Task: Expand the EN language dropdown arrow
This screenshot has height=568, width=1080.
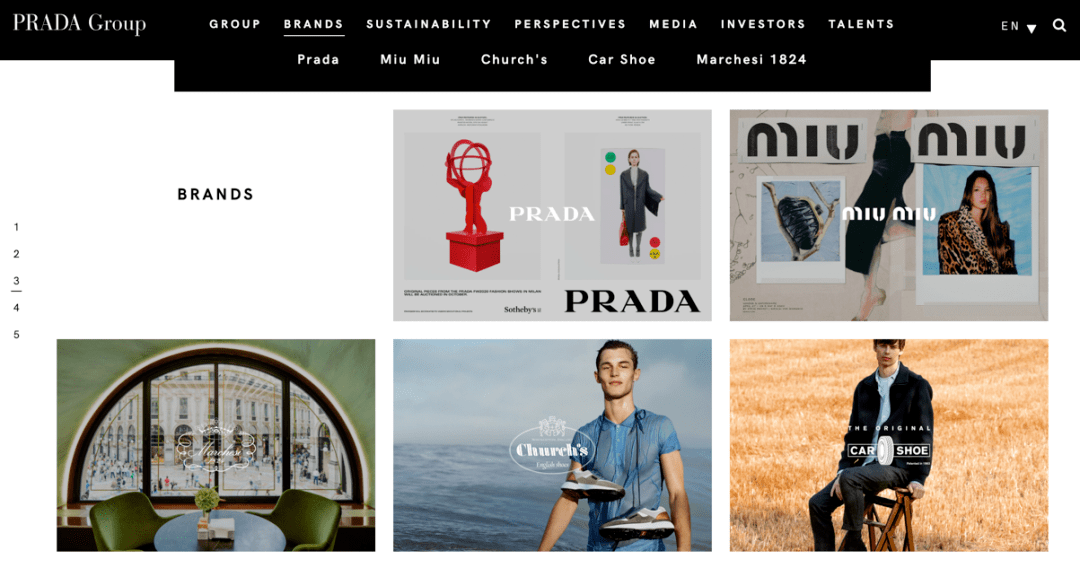Action: click(x=1032, y=28)
